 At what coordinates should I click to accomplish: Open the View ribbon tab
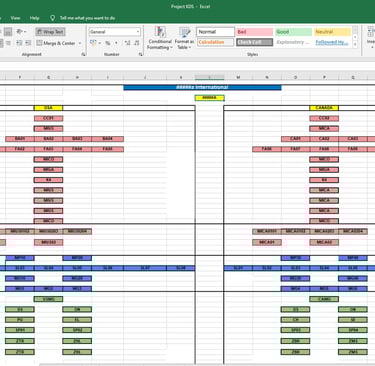(15, 18)
